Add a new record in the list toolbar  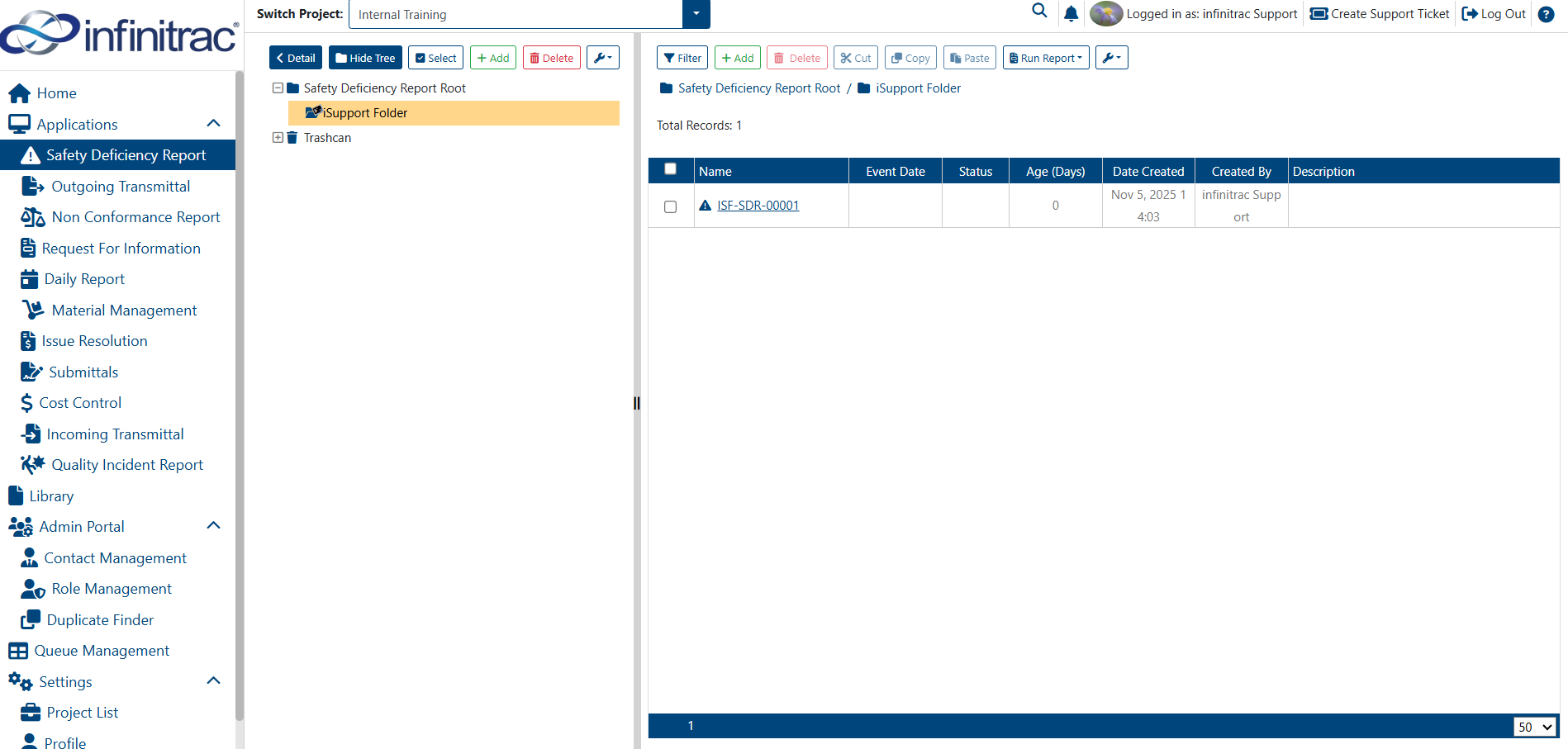[738, 58]
